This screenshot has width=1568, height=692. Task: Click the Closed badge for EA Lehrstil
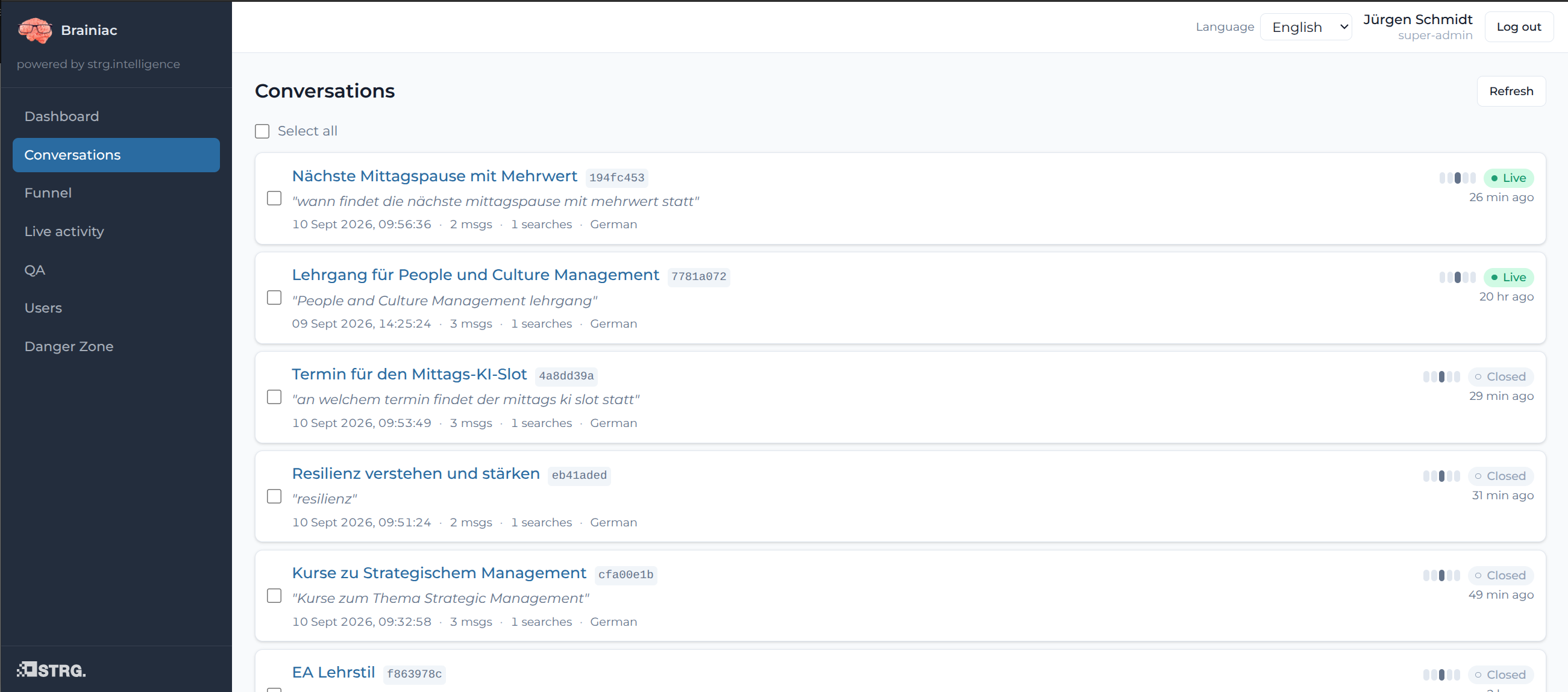pos(1501,675)
